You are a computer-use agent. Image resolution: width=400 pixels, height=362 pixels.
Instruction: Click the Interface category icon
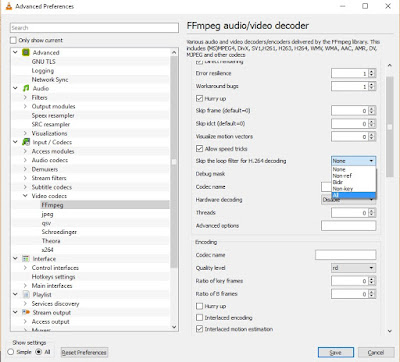(x=26, y=259)
